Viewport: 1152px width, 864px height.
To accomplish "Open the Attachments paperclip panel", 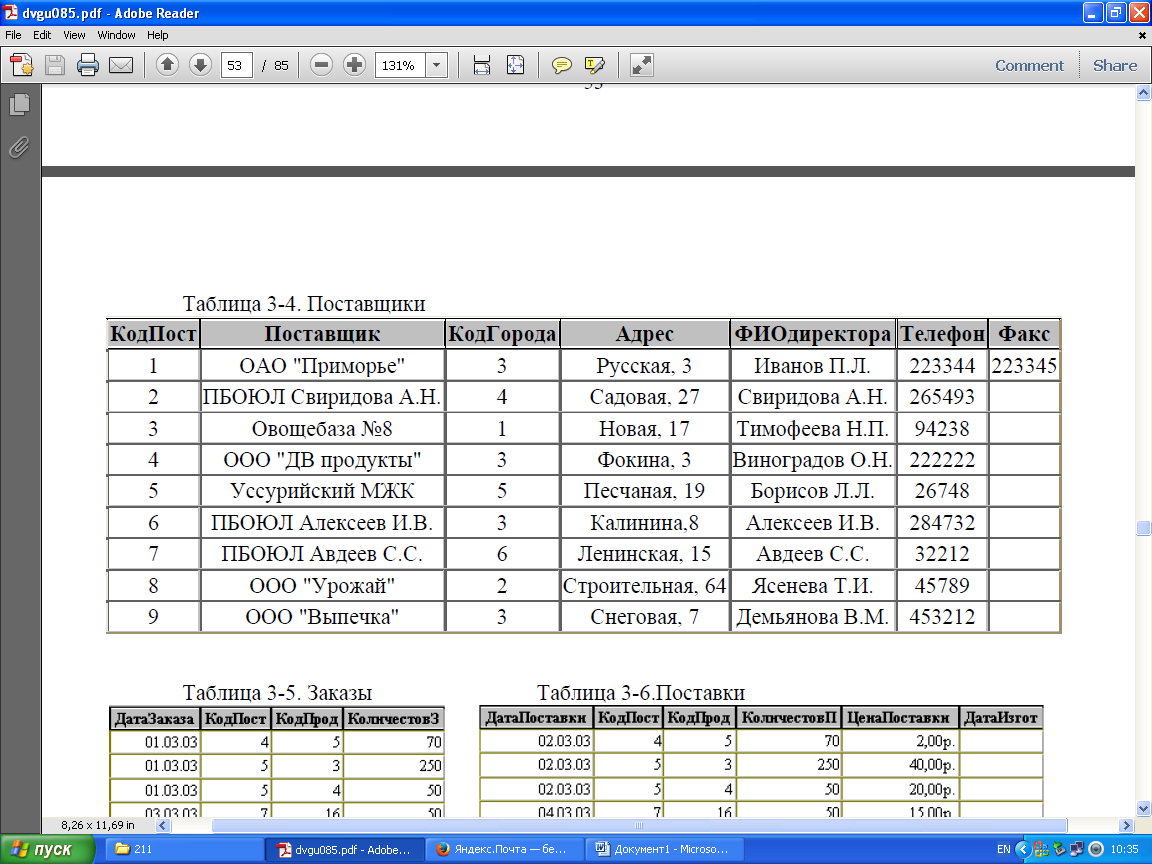I will point(20,147).
